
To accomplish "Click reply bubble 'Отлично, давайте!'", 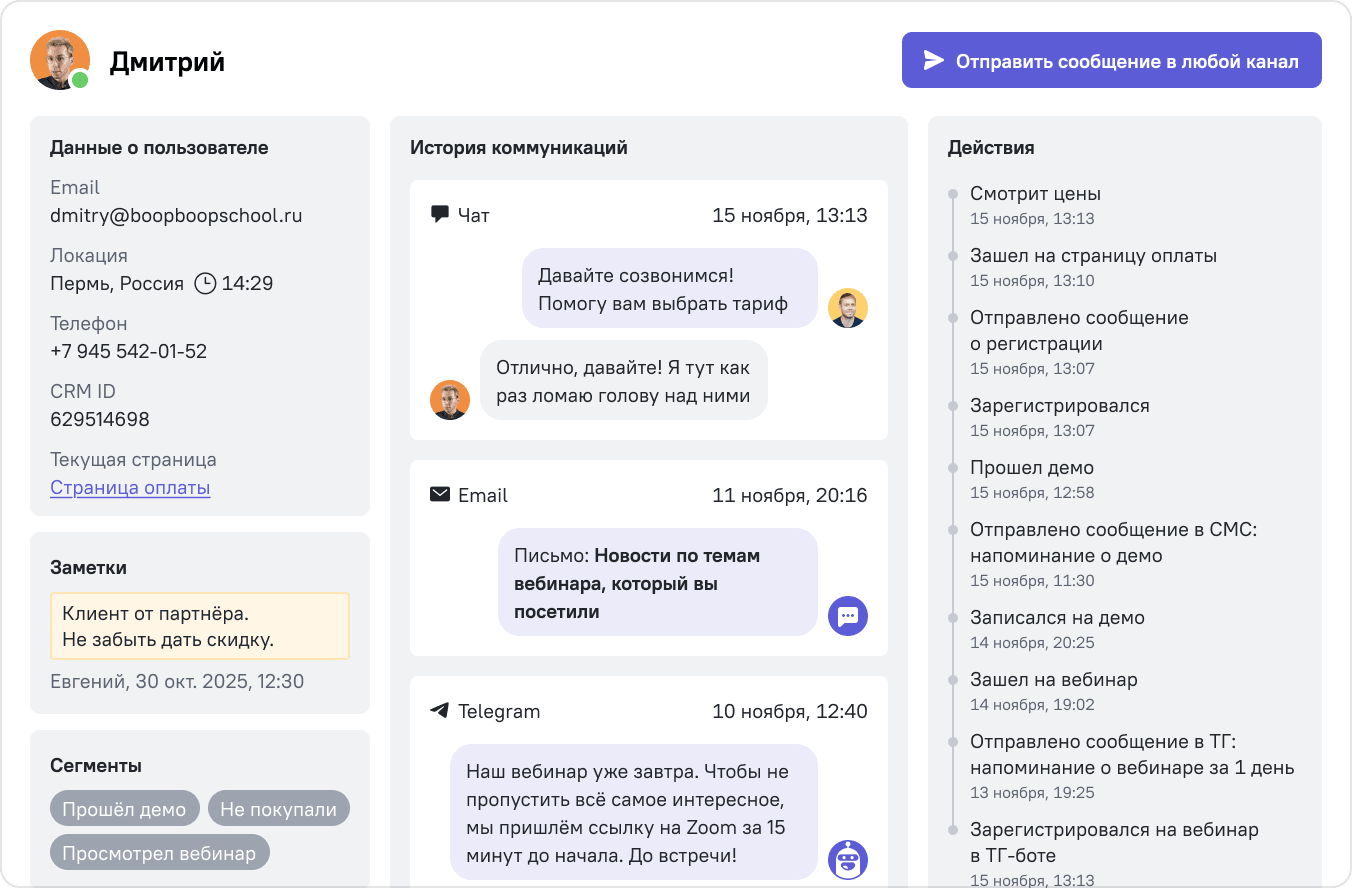I will [x=624, y=380].
